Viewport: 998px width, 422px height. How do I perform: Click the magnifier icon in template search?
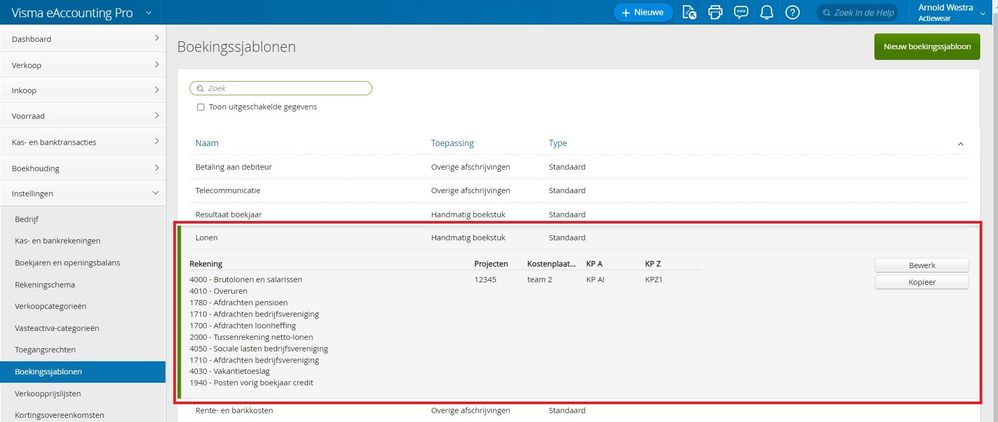pos(201,88)
